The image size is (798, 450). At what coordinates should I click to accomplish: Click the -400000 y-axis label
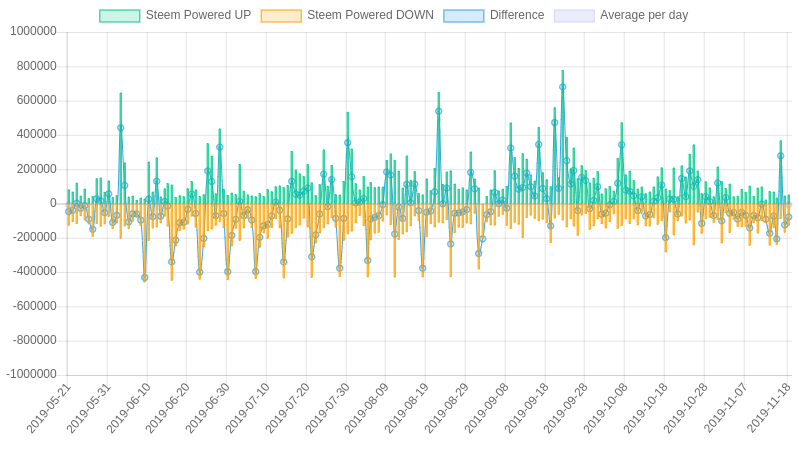[34, 272]
